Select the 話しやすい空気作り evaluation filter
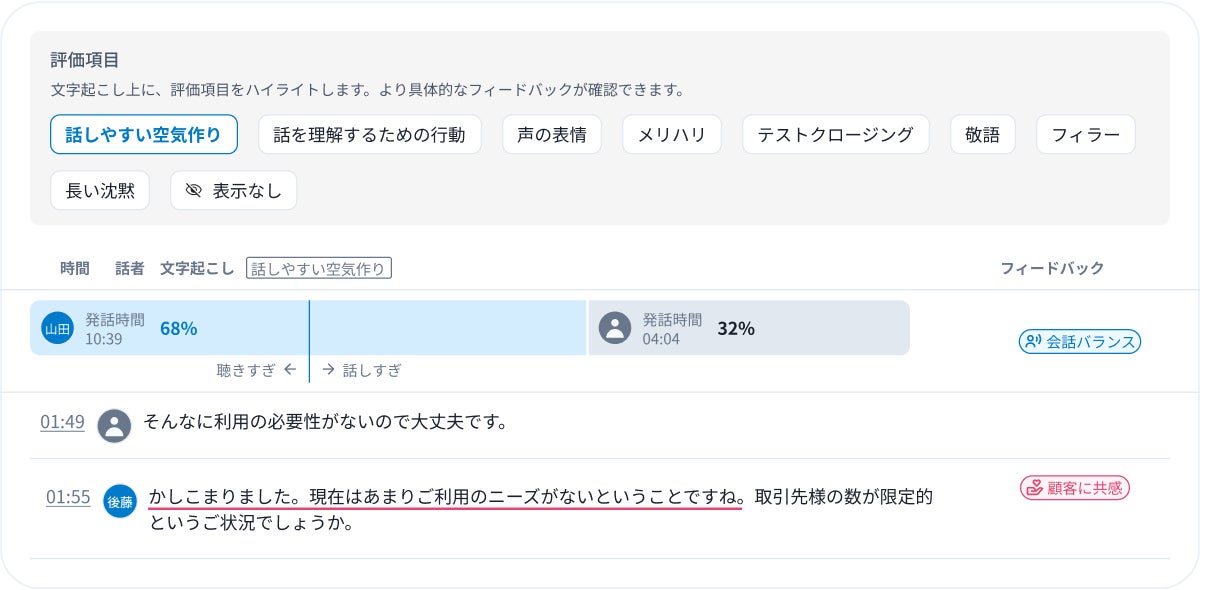Image resolution: width=1218 pixels, height=590 pixels. (143, 134)
